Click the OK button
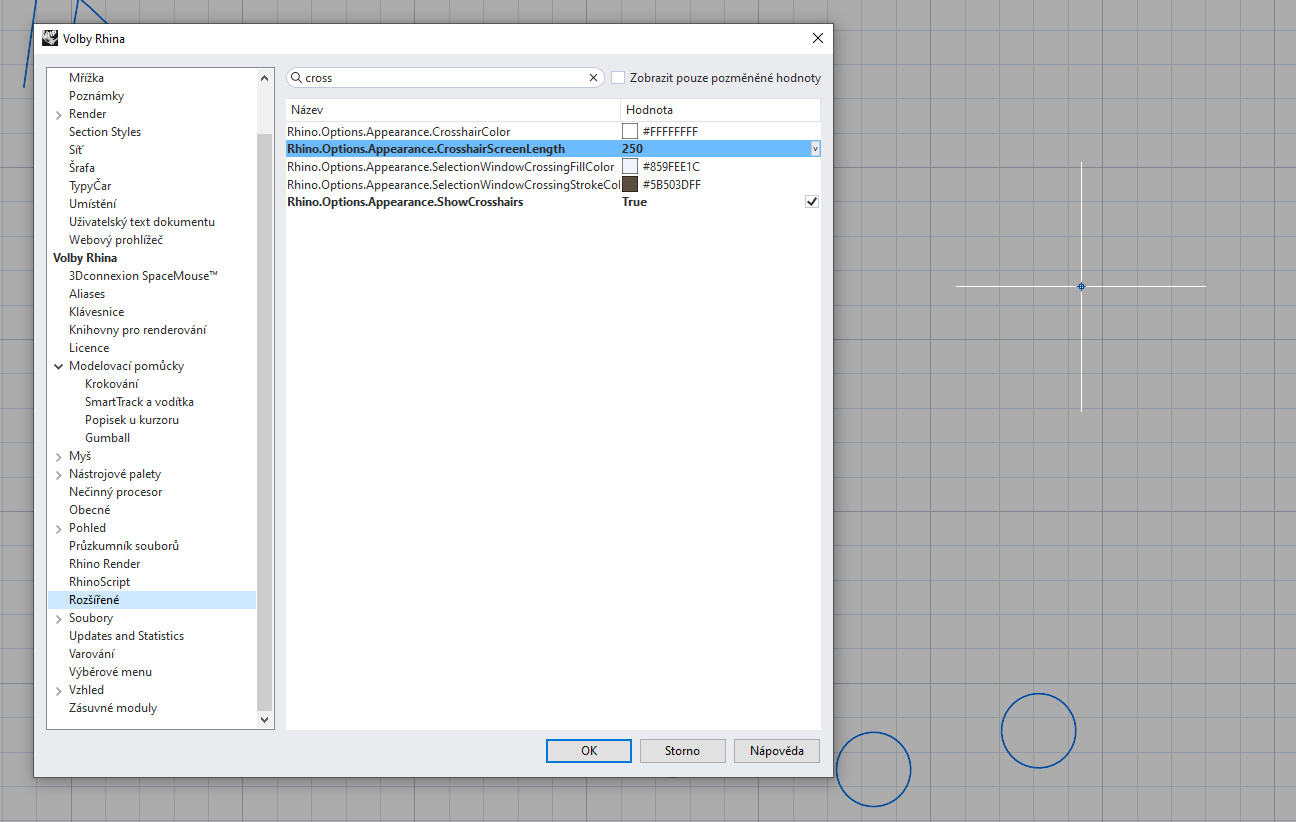This screenshot has height=822, width=1296. coord(588,751)
